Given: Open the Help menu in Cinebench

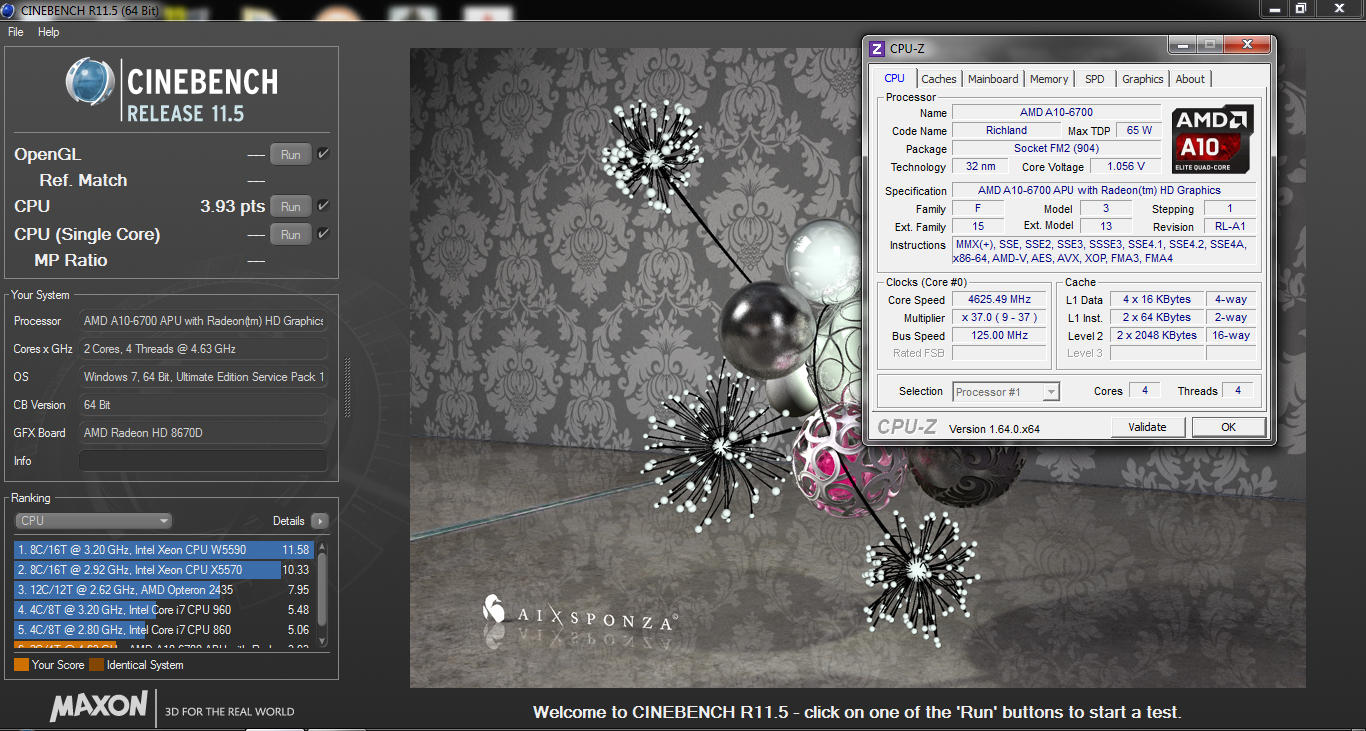Looking at the screenshot, I should tap(49, 32).
